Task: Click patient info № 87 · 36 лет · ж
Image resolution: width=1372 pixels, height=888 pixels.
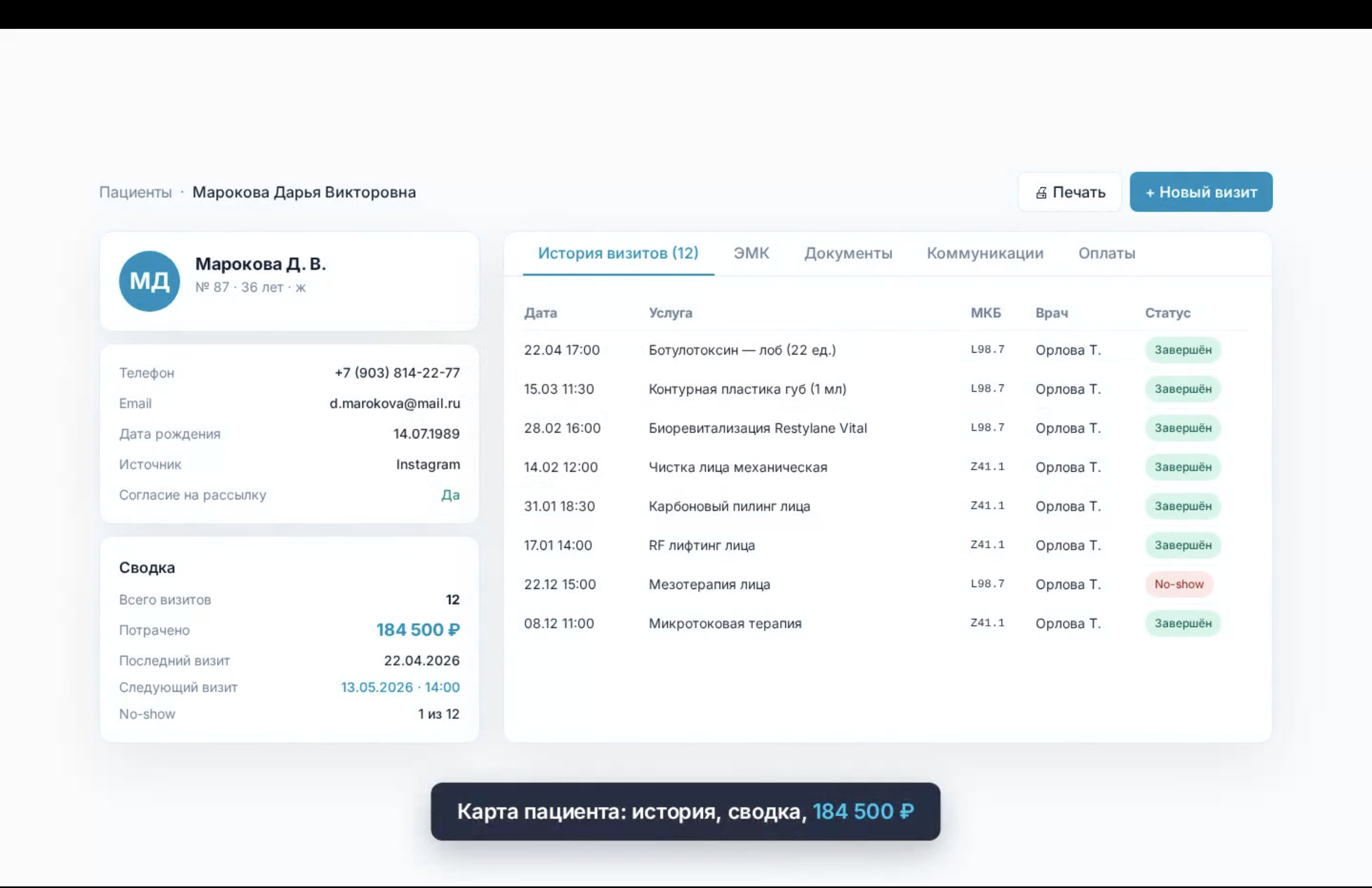Action: tap(250, 287)
